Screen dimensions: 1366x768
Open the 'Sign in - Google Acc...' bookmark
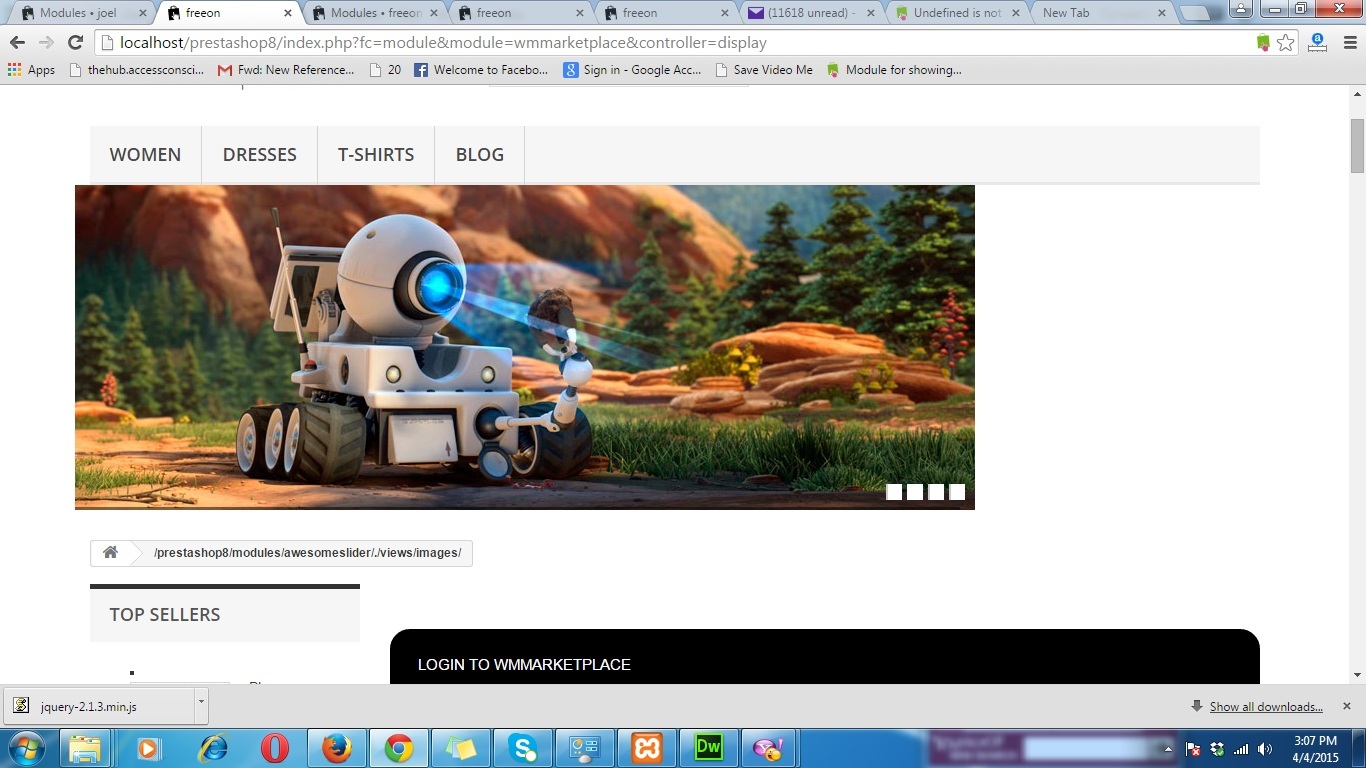[632, 70]
